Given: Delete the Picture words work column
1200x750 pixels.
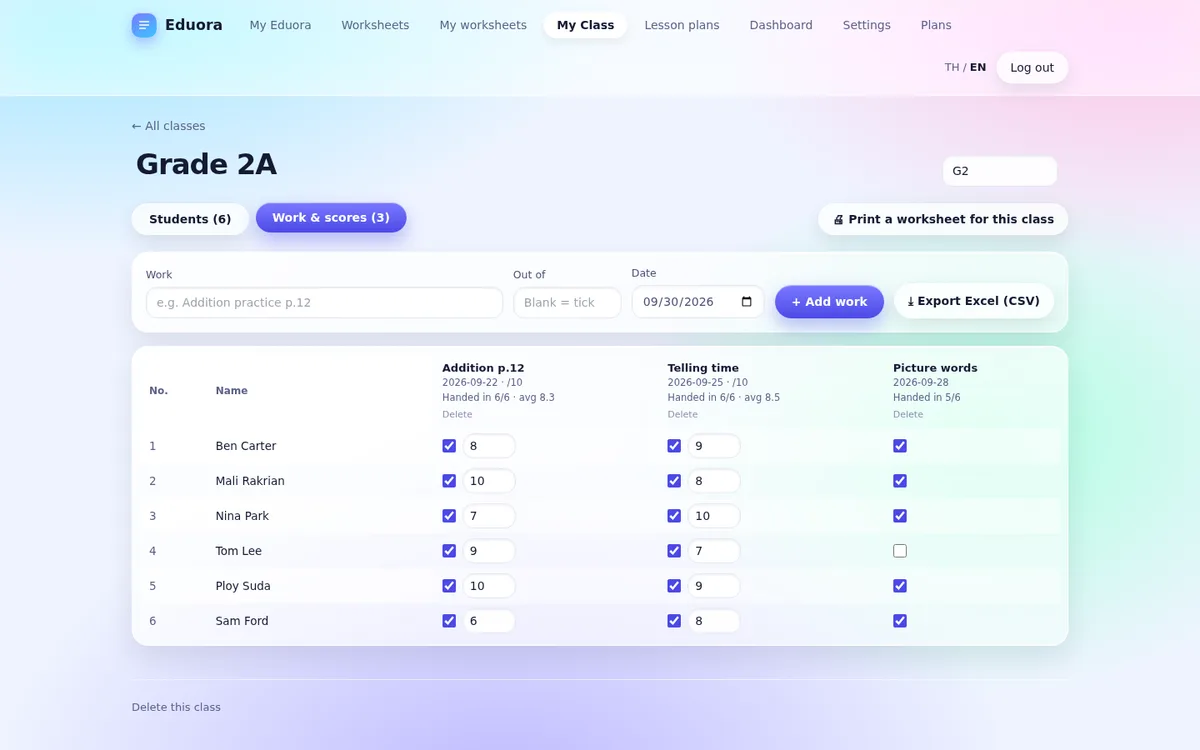Looking at the screenshot, I should coord(908,414).
